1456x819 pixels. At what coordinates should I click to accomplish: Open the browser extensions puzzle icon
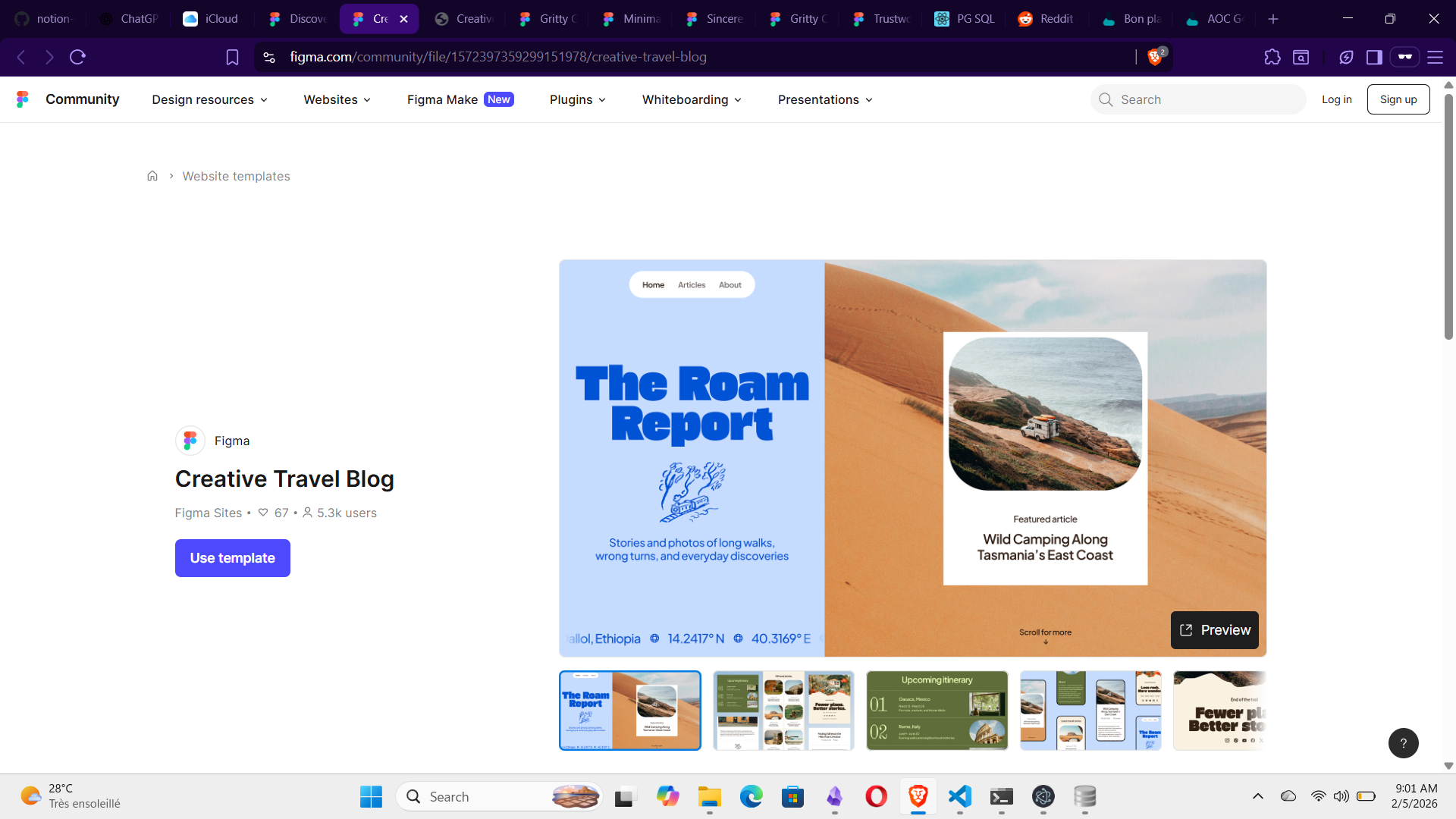1272,57
